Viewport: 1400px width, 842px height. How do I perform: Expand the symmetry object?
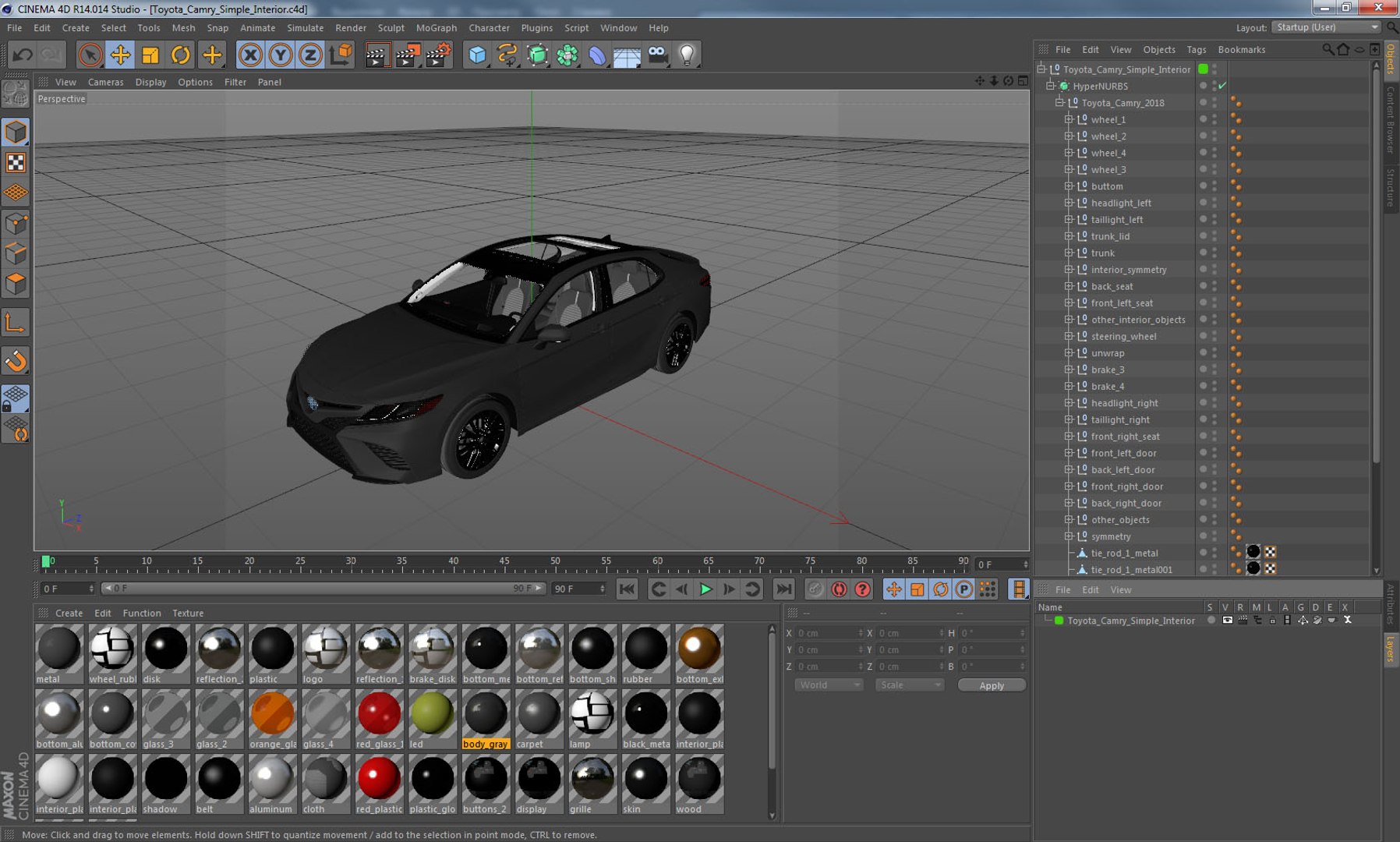coord(1069,536)
